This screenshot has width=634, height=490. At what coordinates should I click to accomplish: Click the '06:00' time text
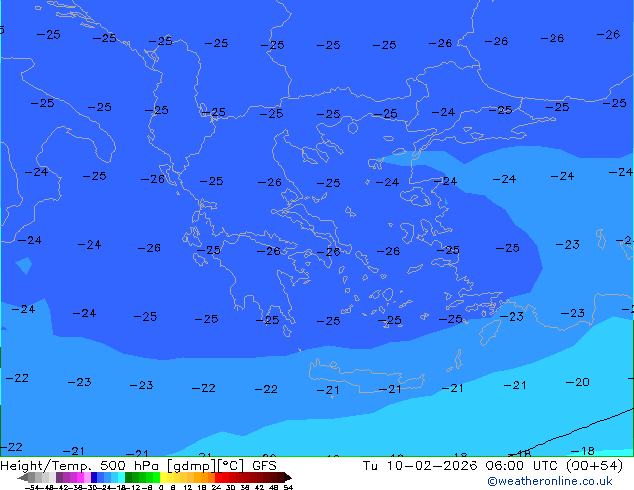point(505,466)
